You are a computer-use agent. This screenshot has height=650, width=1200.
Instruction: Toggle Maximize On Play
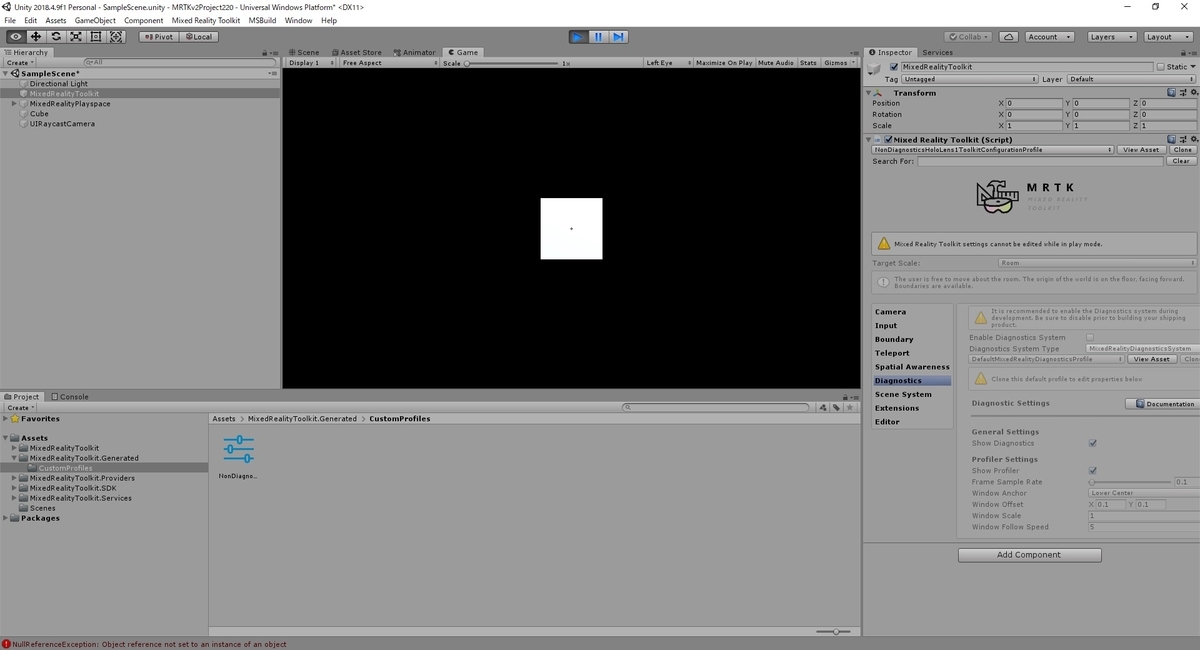point(724,63)
